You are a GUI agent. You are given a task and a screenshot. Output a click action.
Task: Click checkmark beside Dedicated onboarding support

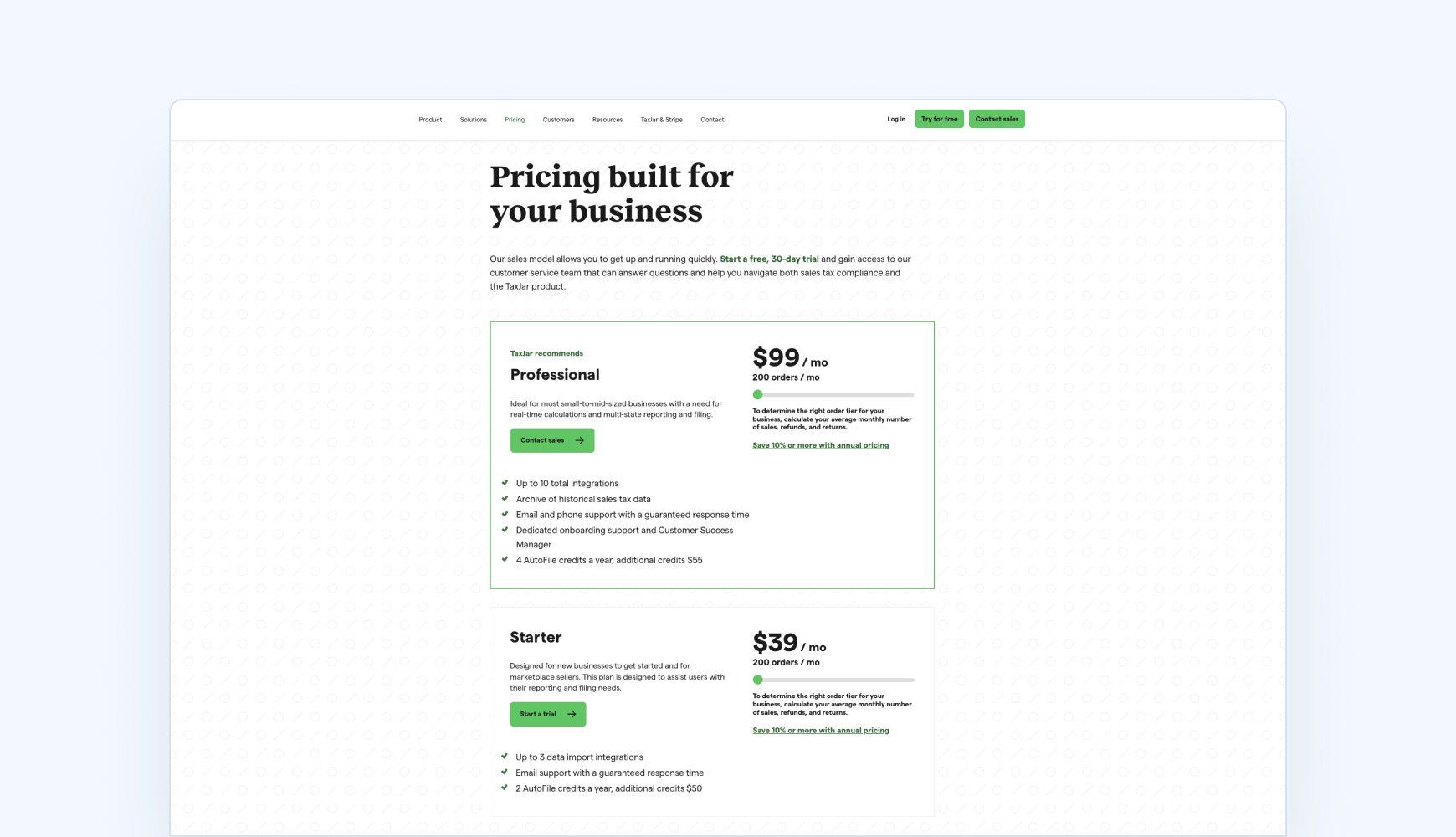[x=505, y=530]
